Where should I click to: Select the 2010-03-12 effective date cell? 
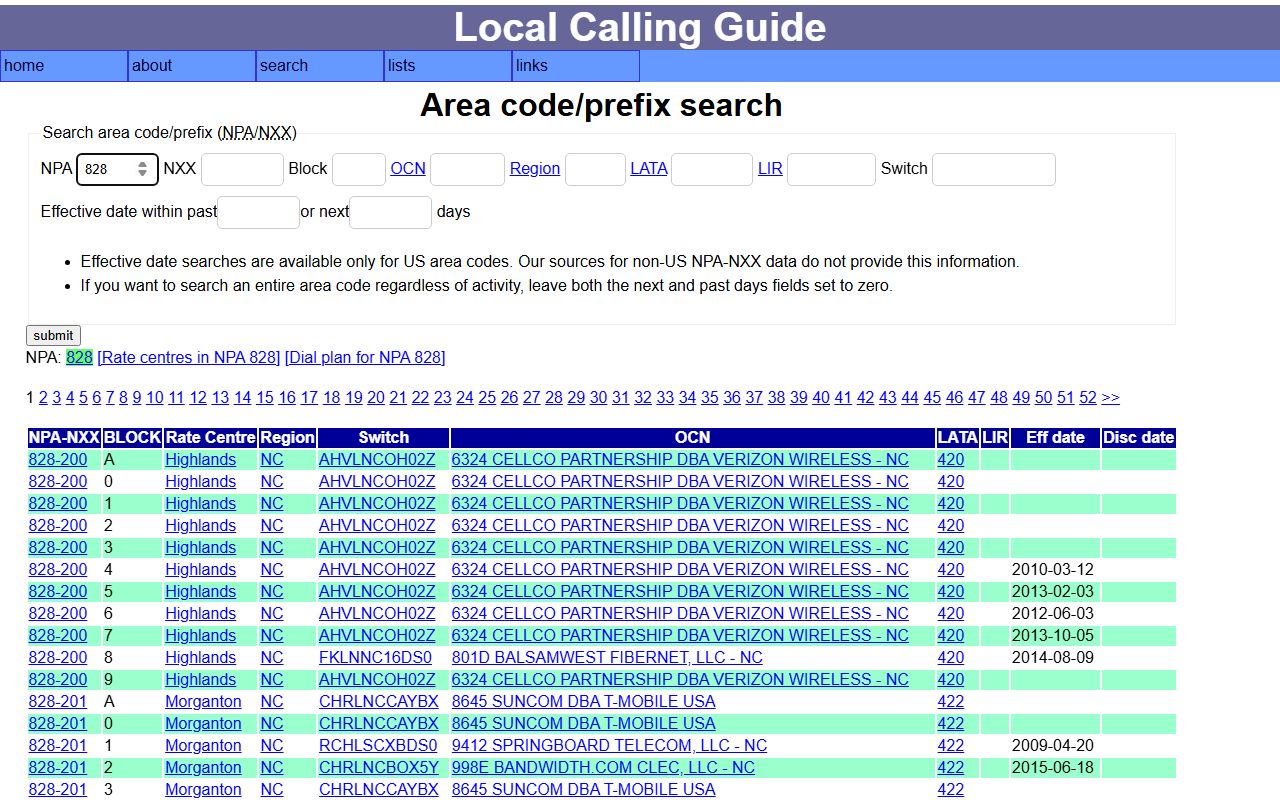click(1053, 570)
